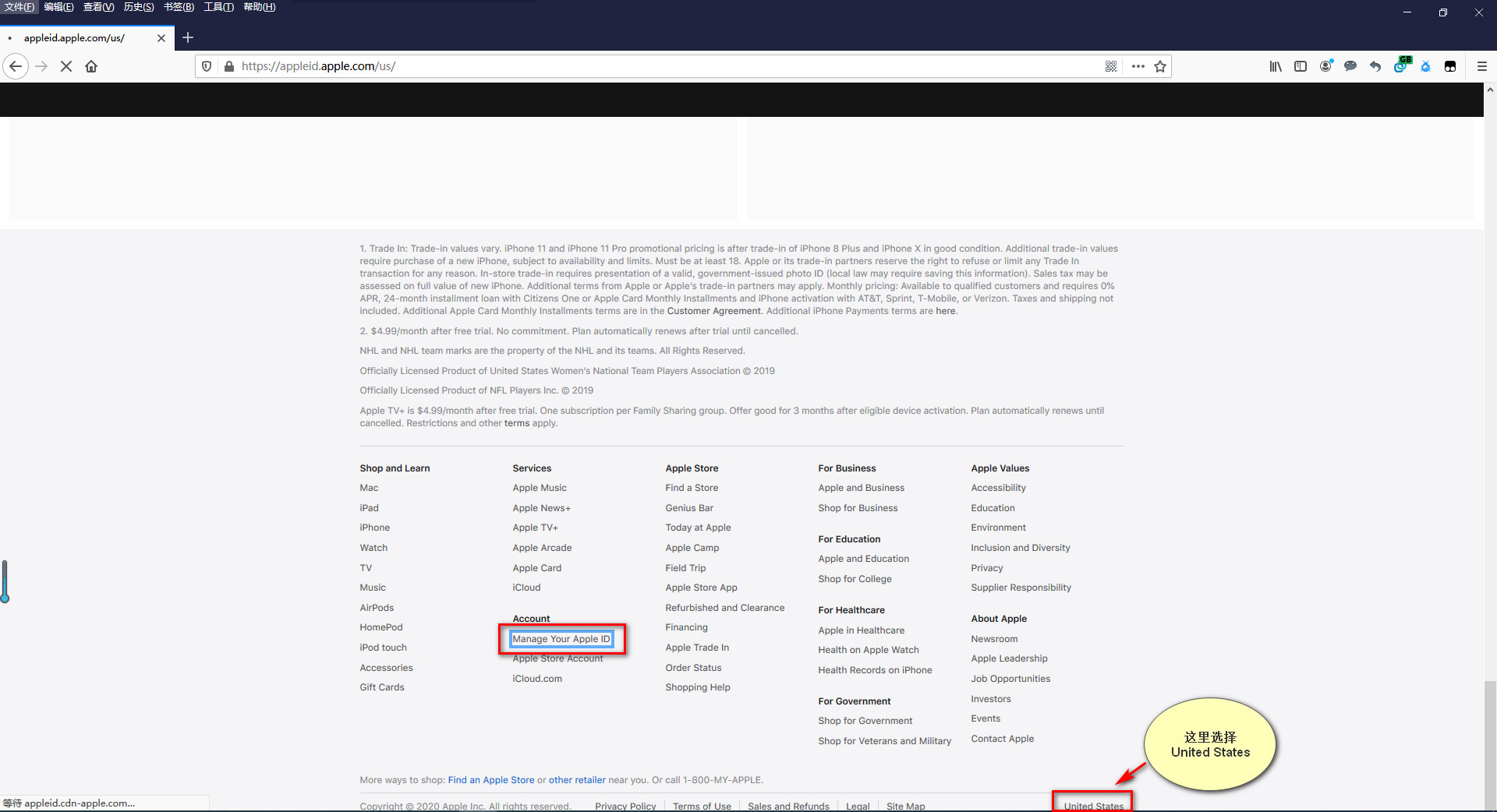
Task: Open the Apple Card link
Action: pos(537,568)
